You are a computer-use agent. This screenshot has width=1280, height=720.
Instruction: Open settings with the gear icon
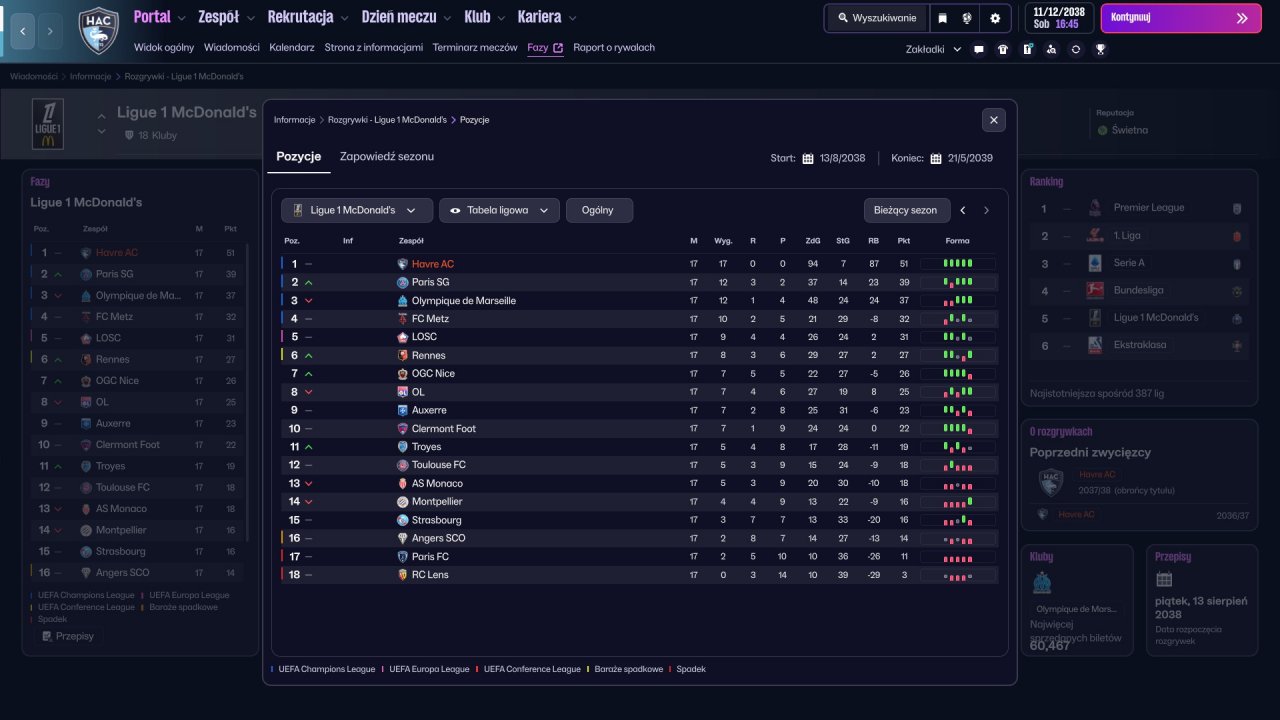[994, 18]
